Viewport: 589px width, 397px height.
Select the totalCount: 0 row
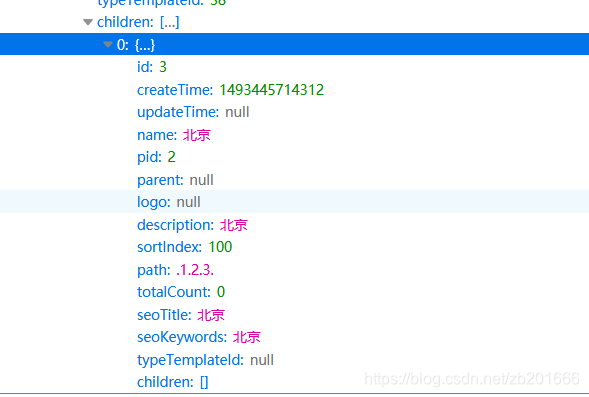tap(294, 292)
